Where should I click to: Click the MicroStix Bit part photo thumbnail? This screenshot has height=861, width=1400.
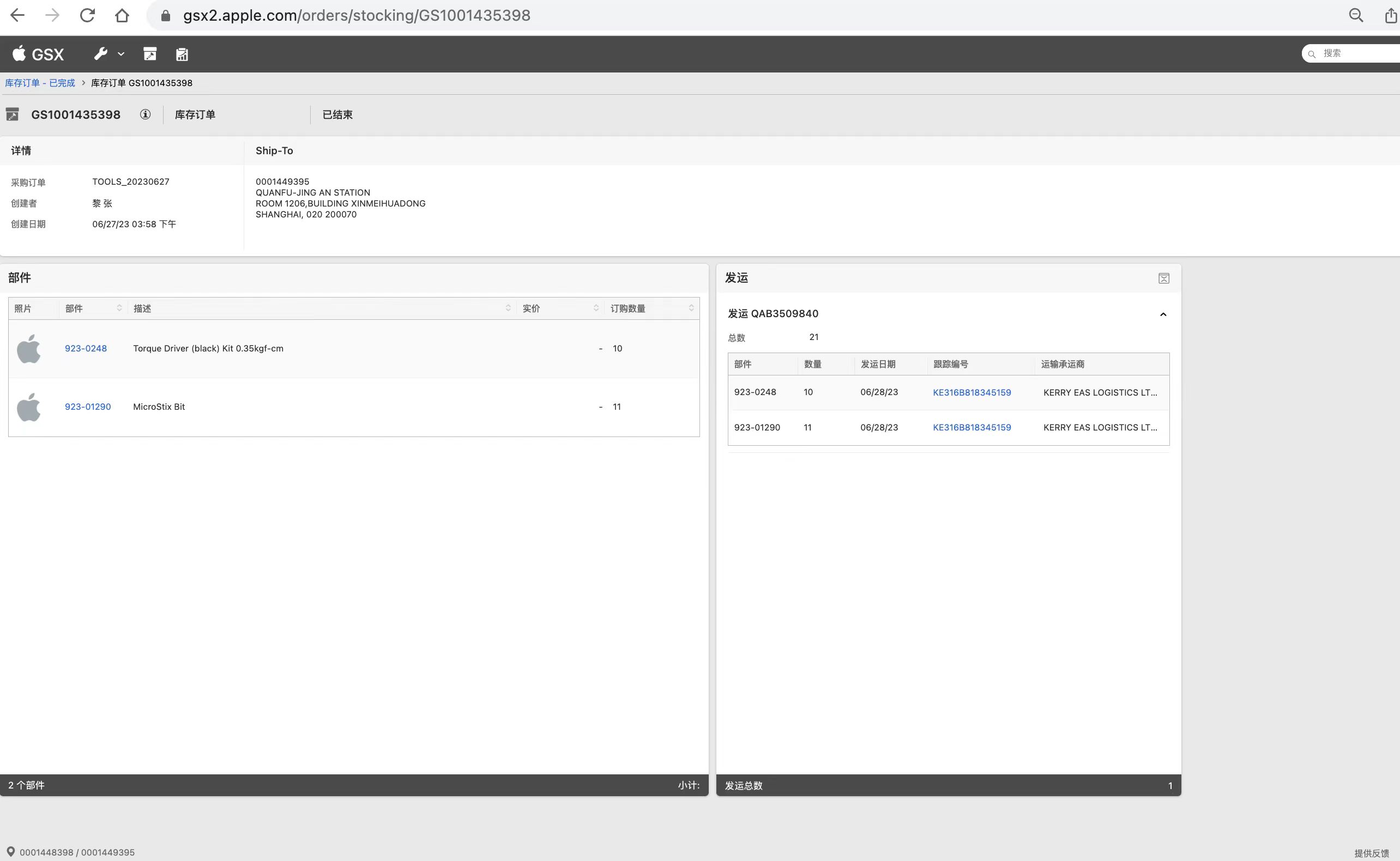[28, 407]
